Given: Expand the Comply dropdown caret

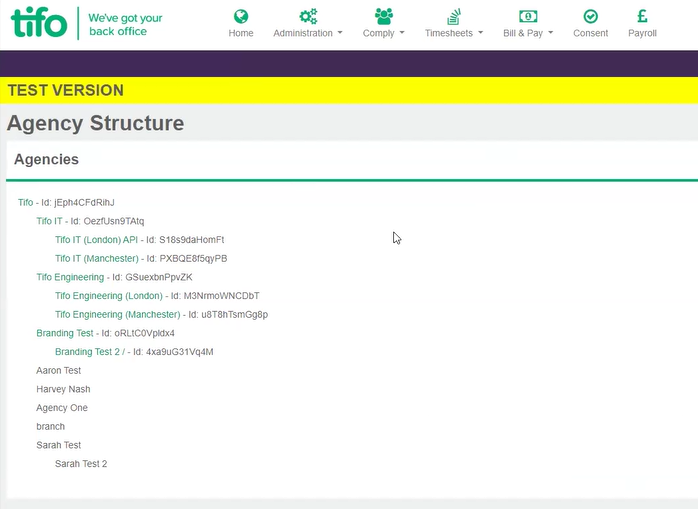Looking at the screenshot, I should pyautogui.click(x=402, y=33).
